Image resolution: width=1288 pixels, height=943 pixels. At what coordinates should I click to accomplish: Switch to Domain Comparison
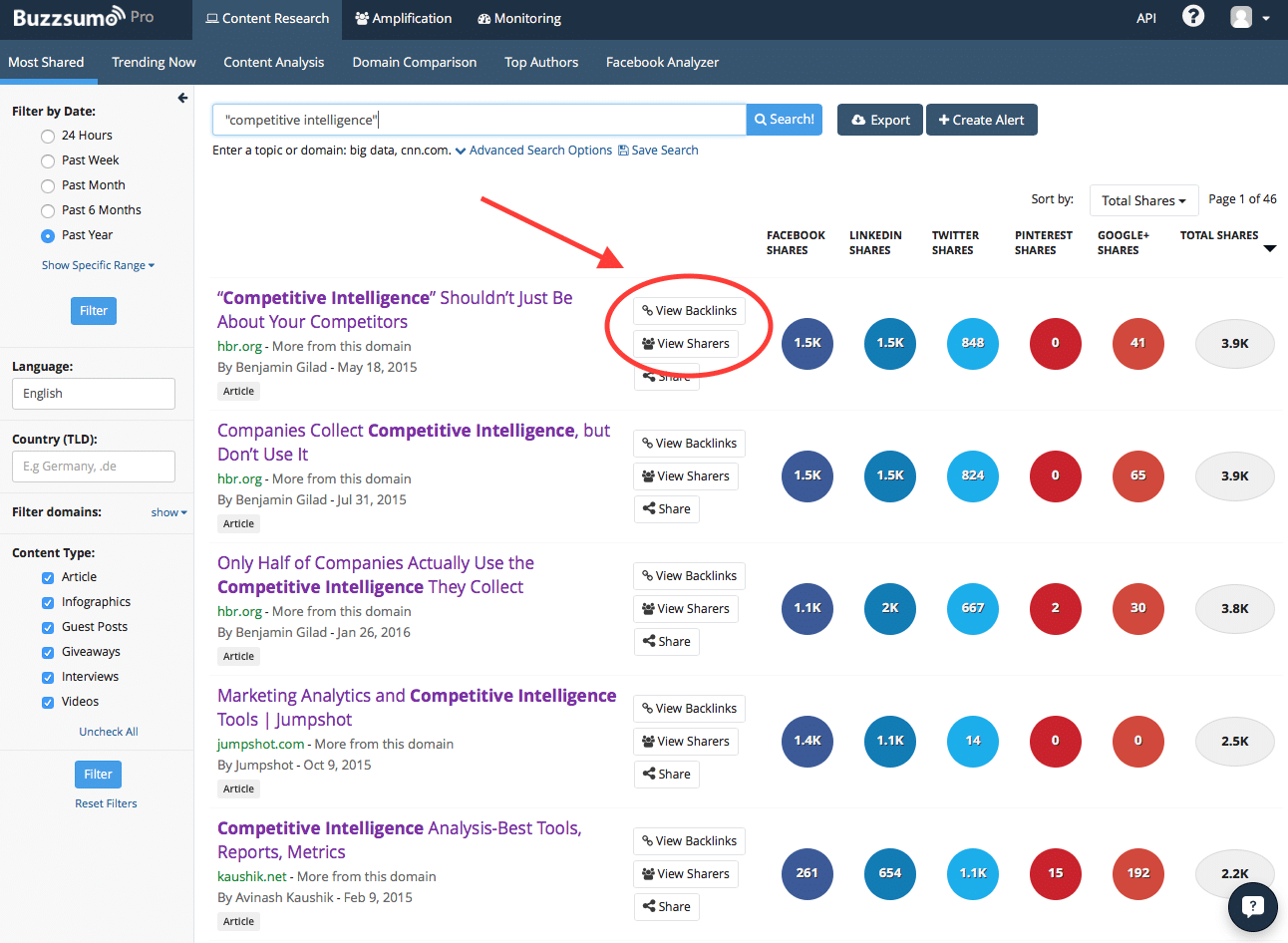coord(415,62)
